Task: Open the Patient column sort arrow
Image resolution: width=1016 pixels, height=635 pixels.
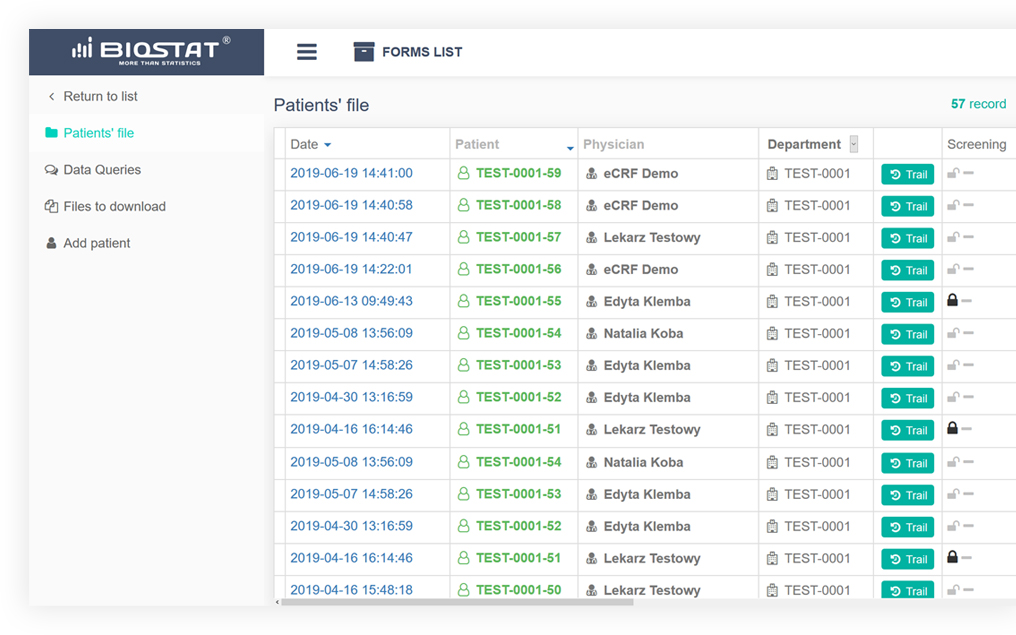Action: click(x=570, y=148)
